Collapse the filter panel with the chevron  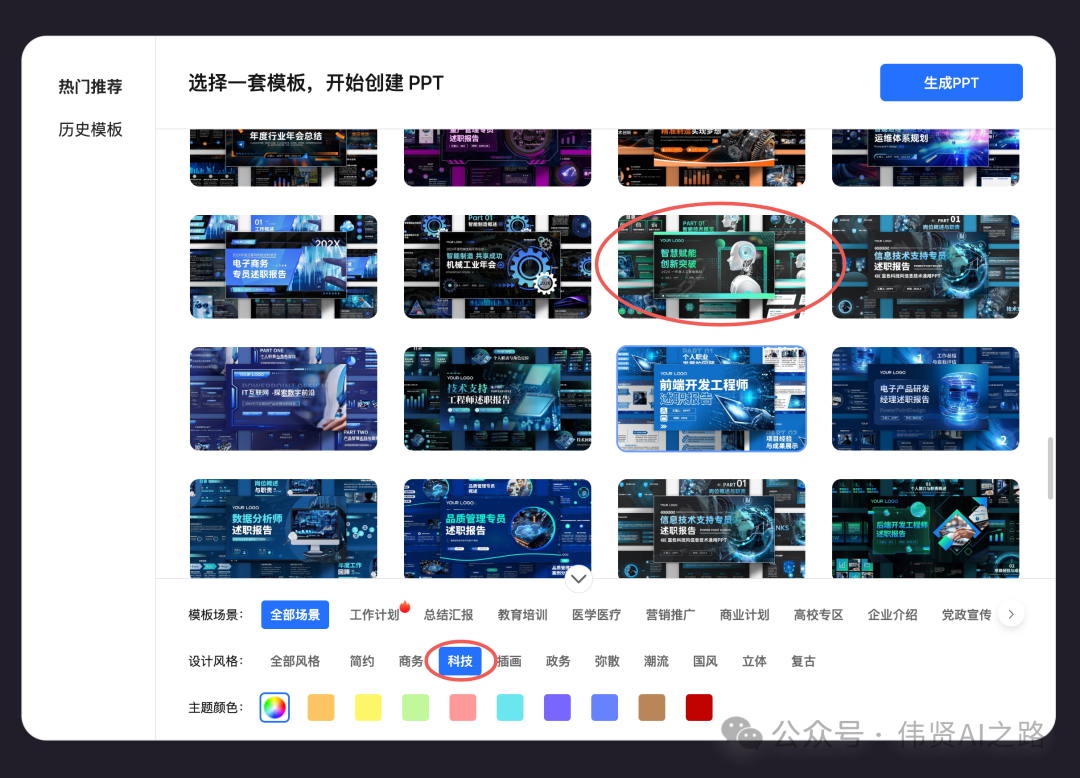click(x=579, y=579)
